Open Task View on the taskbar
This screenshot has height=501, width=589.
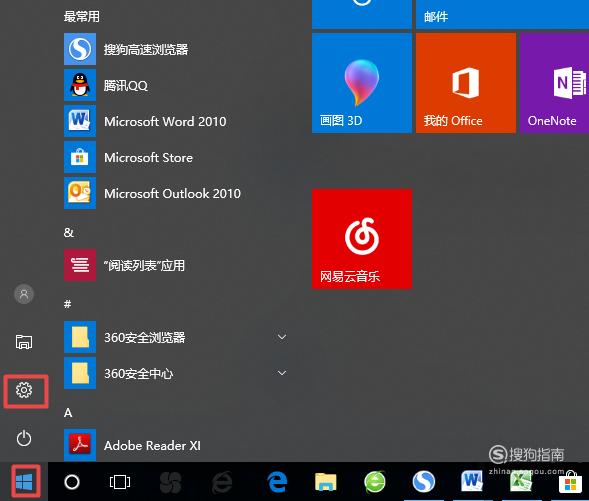(120, 482)
